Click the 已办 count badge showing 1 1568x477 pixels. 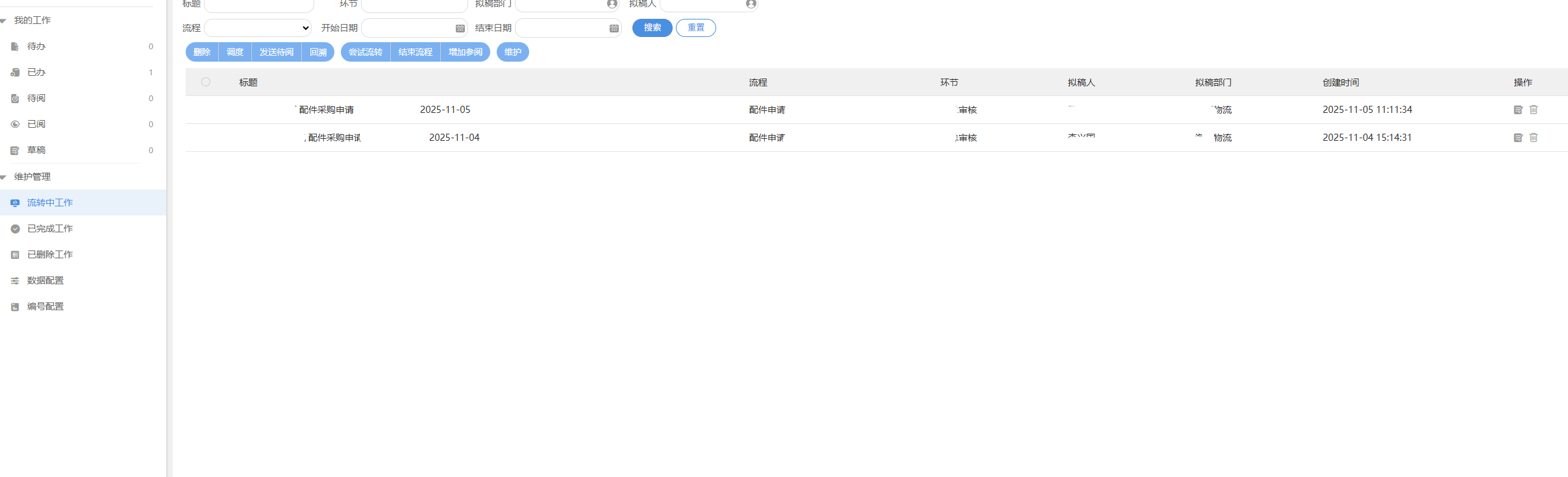151,73
